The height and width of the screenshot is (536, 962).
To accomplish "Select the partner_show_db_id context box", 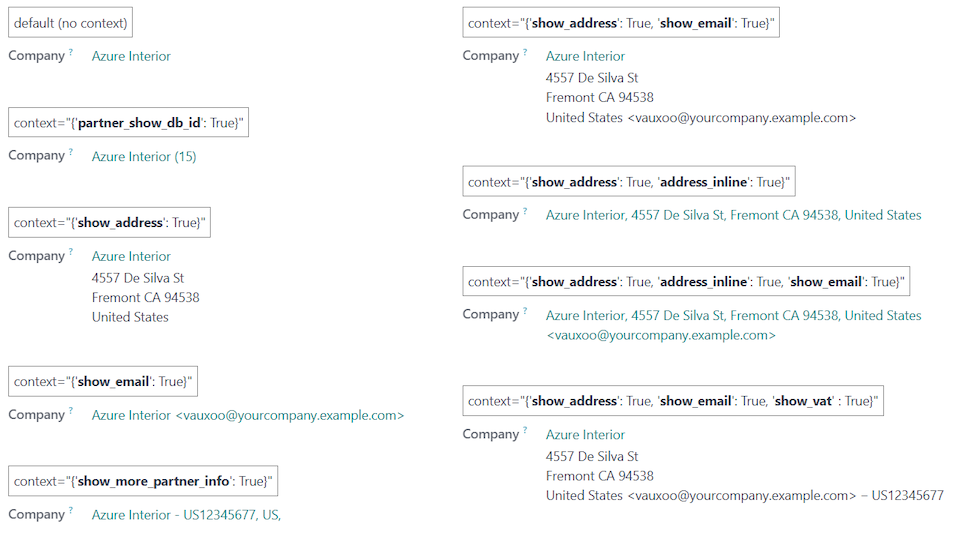I will point(128,123).
